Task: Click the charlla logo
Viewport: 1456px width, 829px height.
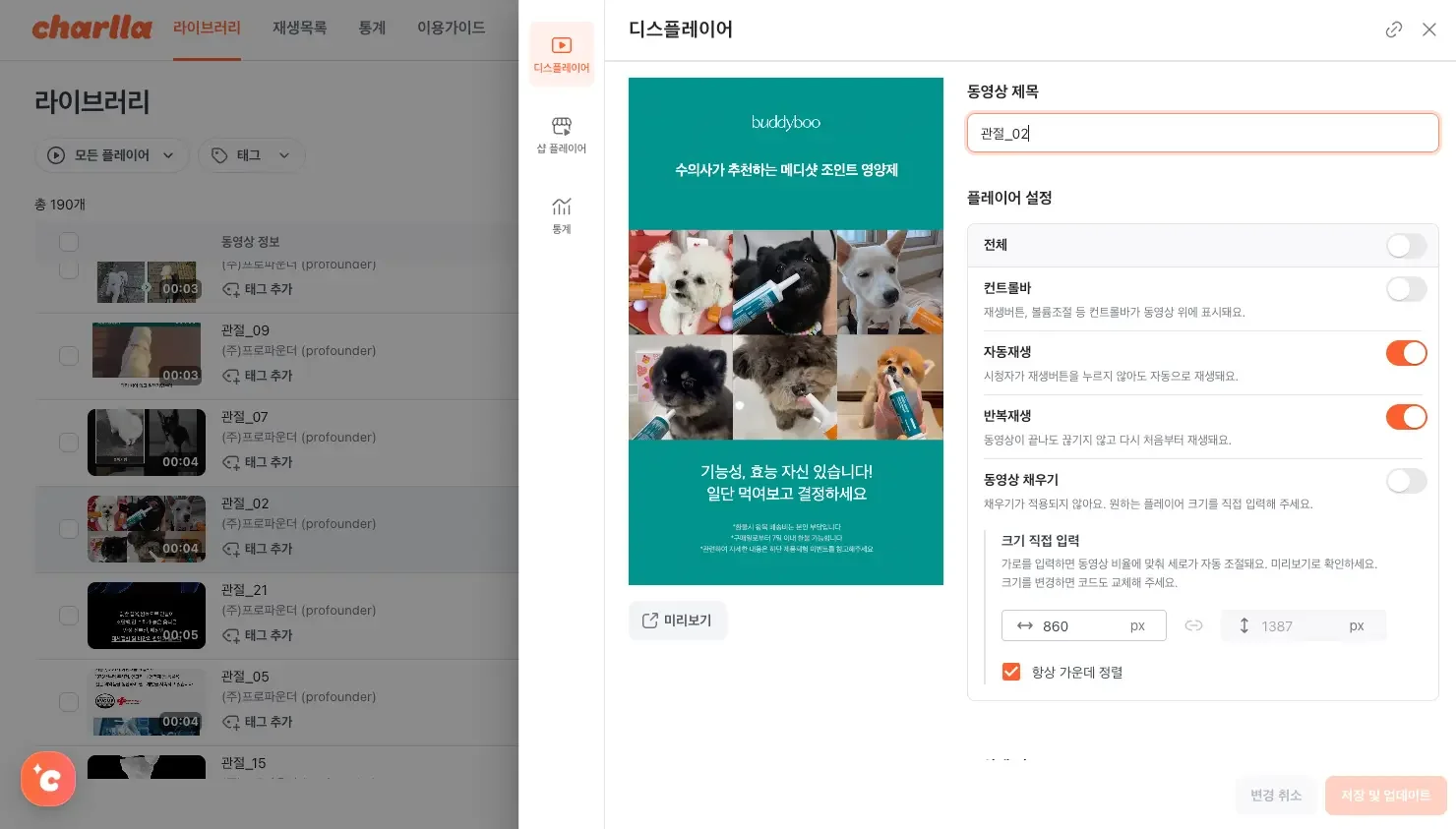Action: pos(91,28)
